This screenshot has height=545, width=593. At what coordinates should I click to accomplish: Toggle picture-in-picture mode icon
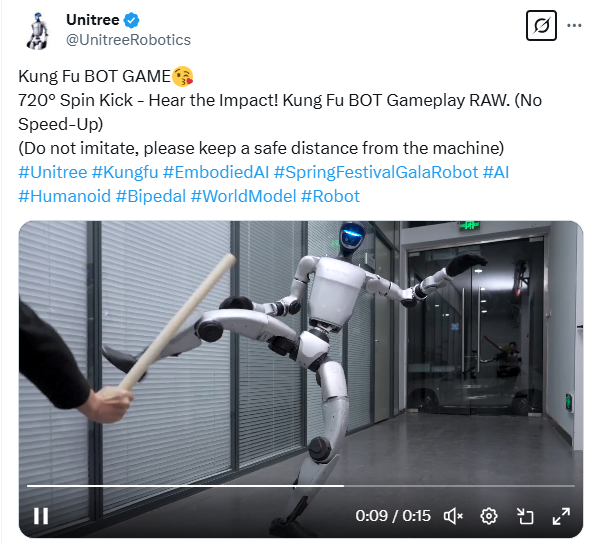click(525, 516)
